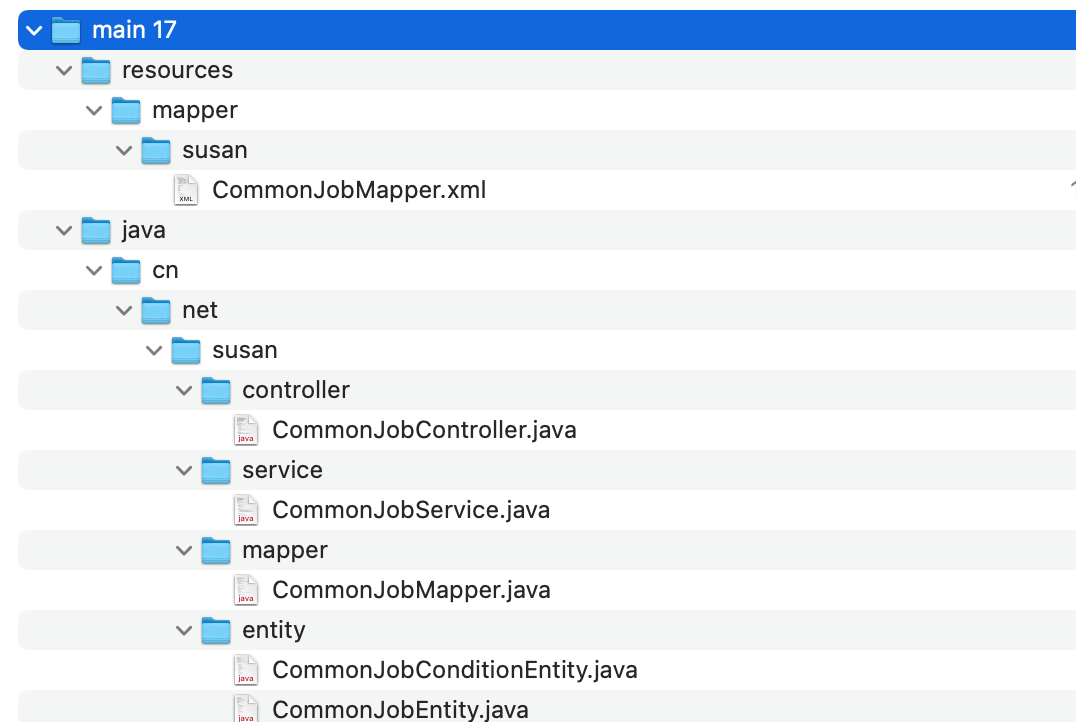Click the entity folder icon

(x=216, y=630)
